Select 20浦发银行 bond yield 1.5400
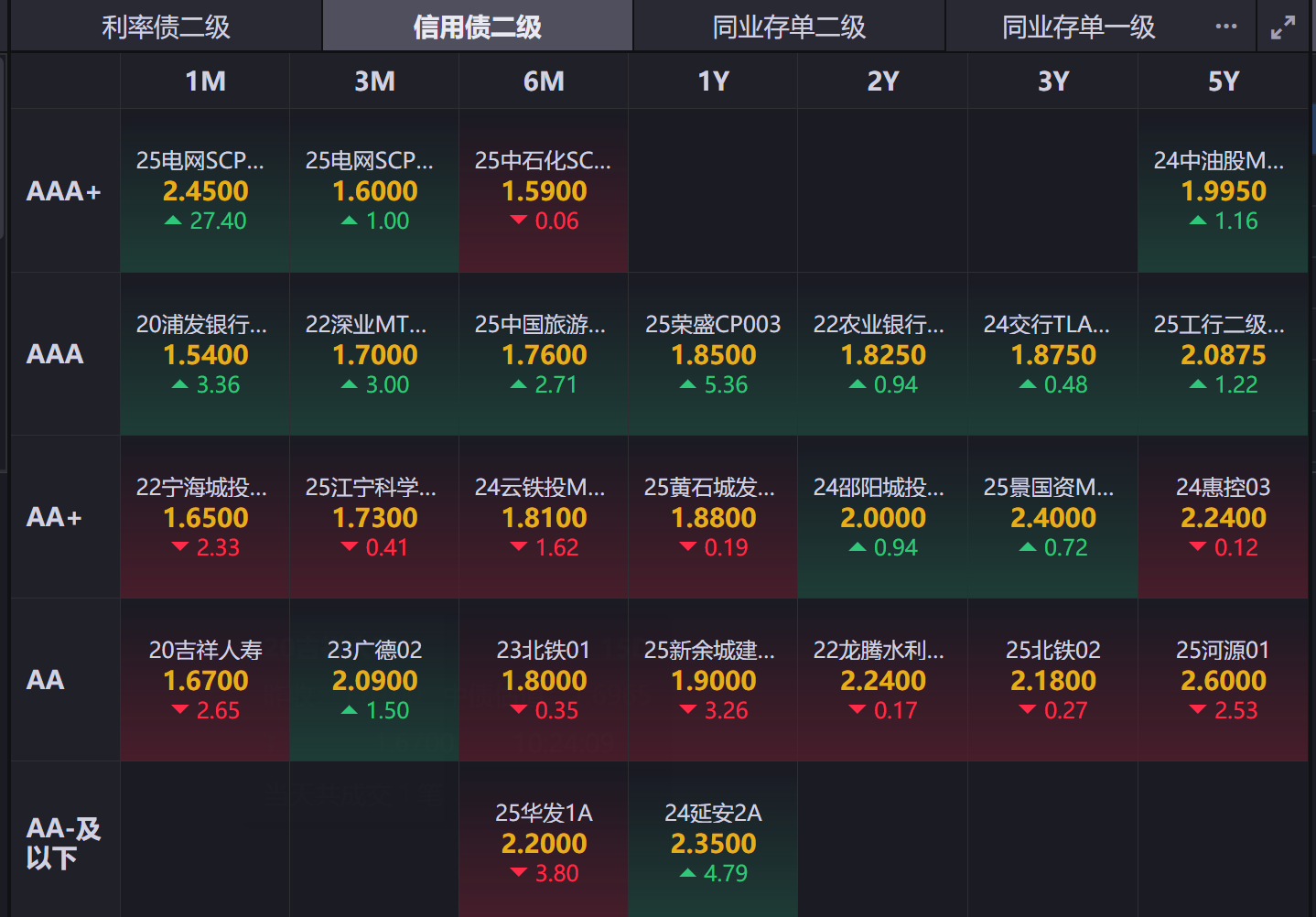Image resolution: width=1316 pixels, height=917 pixels. click(x=205, y=354)
